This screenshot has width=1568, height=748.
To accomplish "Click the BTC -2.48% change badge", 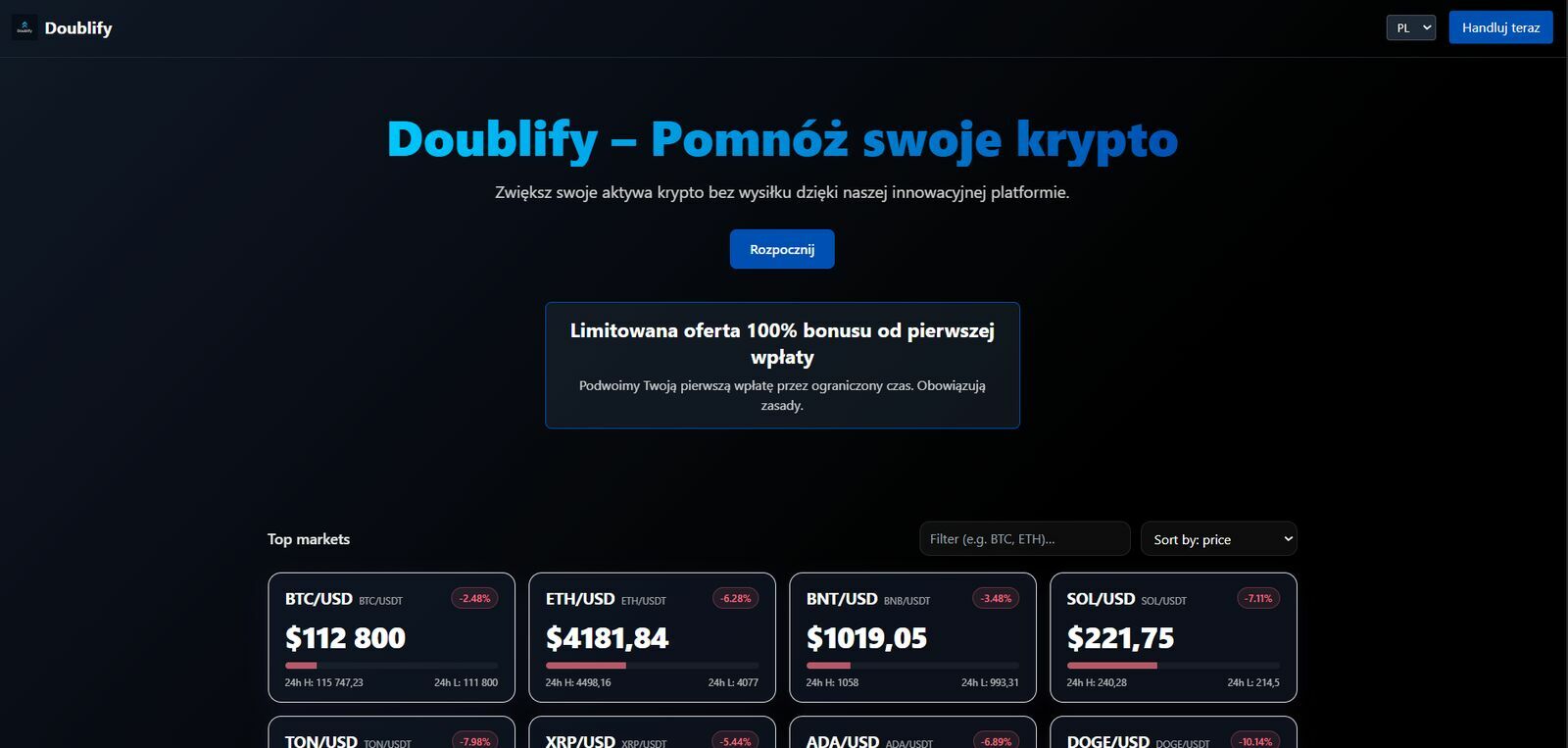I will pos(474,598).
